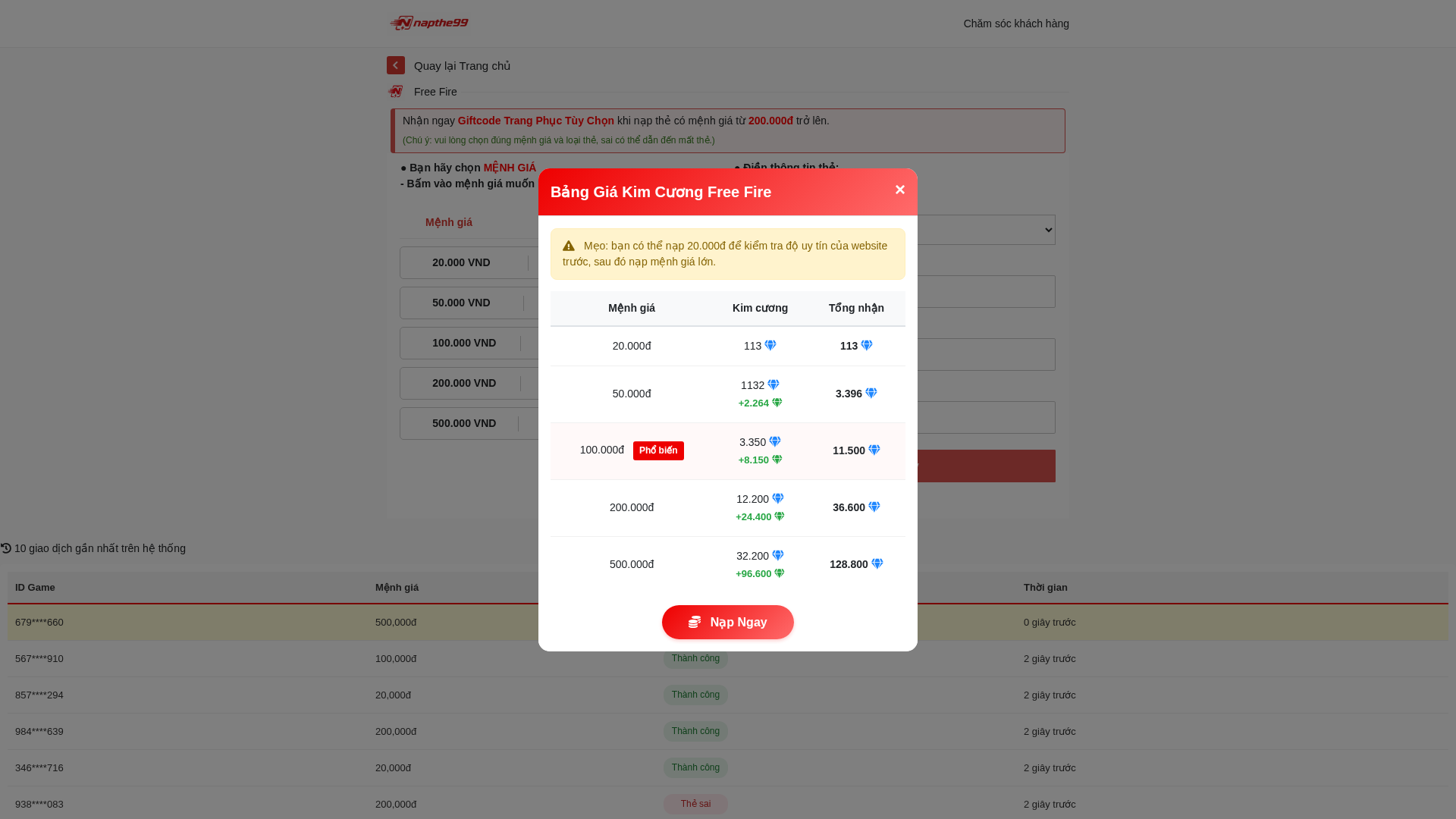Select the 100.000đ price row
This screenshot has height=819, width=1456.
pos(728,451)
